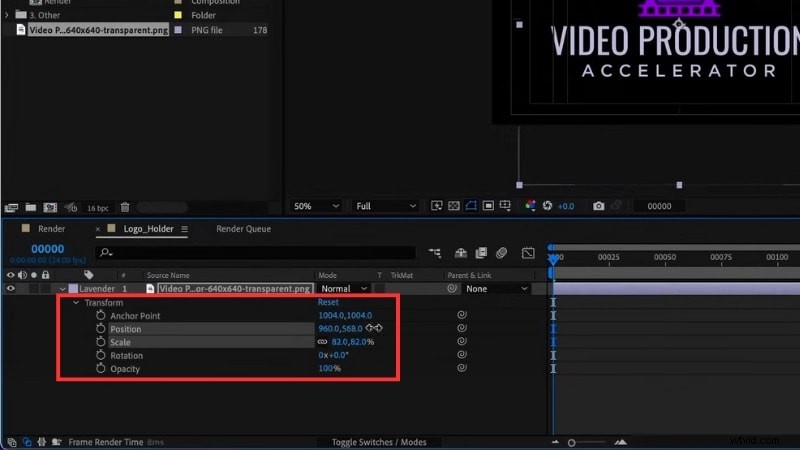The image size is (800, 450).
Task: Click the Position value 960.0,568.0
Action: pos(340,329)
